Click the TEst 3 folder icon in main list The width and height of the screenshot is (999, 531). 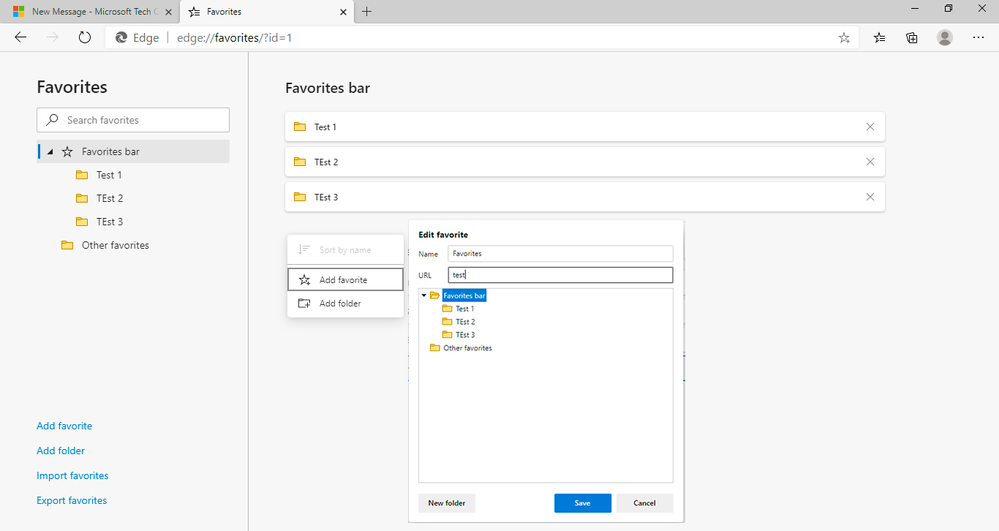tap(300, 197)
